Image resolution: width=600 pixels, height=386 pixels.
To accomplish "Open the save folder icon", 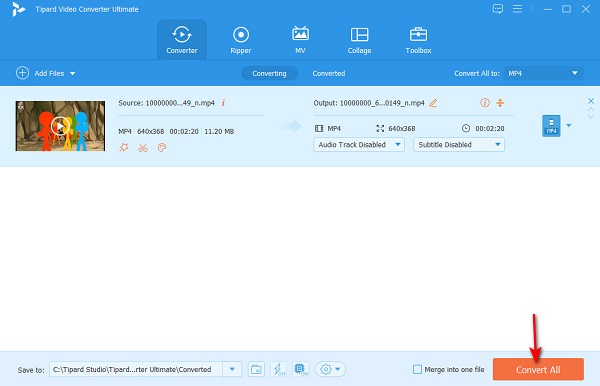I will tap(256, 369).
